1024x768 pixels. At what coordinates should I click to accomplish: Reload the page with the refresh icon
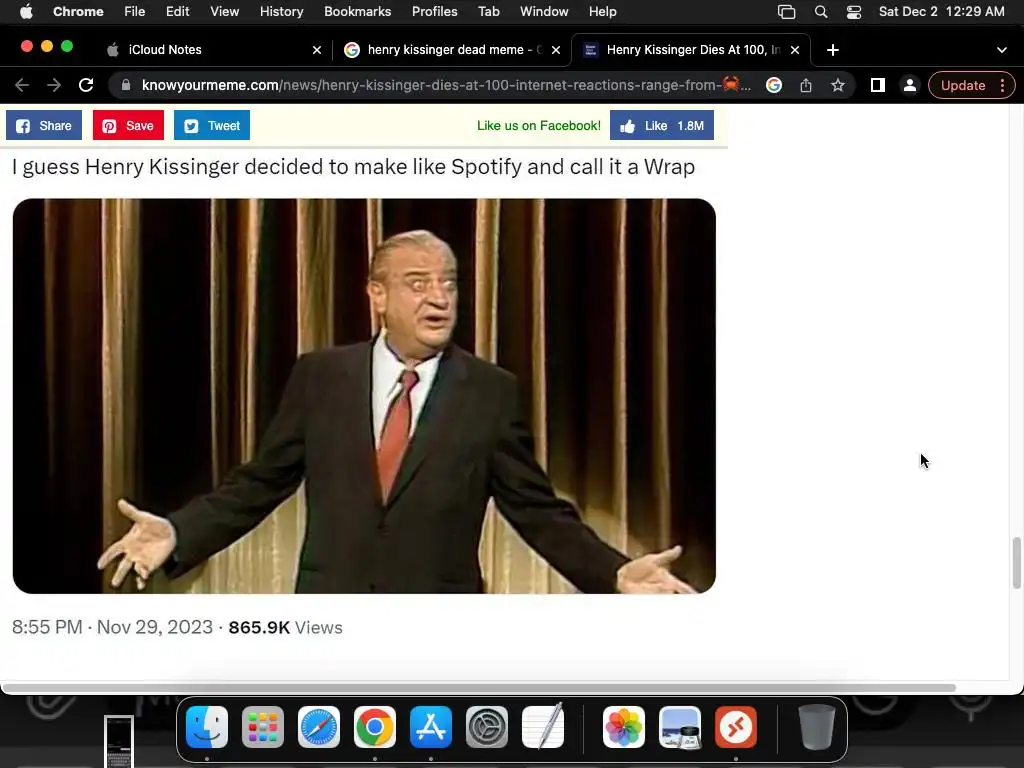(86, 85)
